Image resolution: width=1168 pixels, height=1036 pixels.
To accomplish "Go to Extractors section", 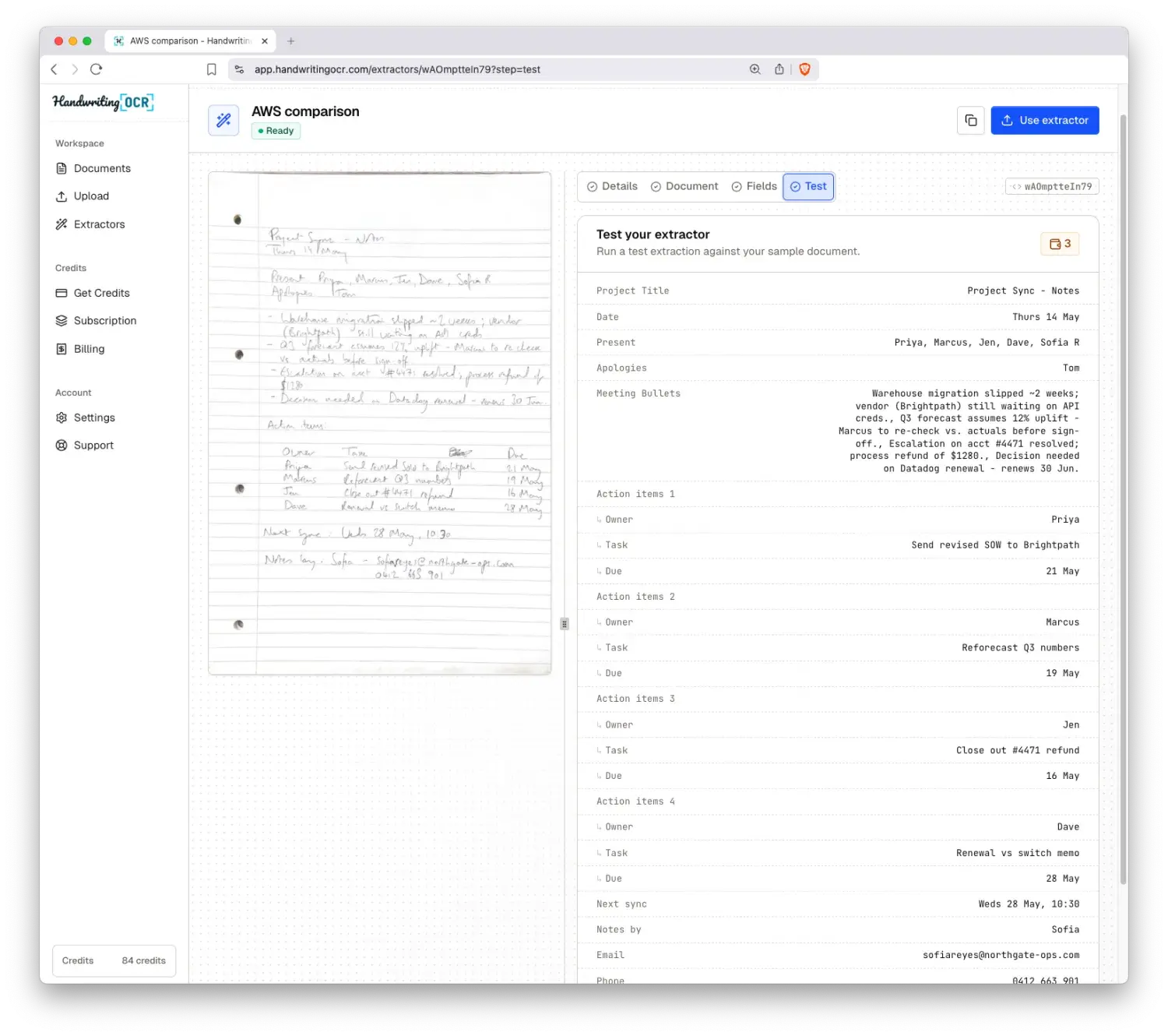I will [x=90, y=224].
